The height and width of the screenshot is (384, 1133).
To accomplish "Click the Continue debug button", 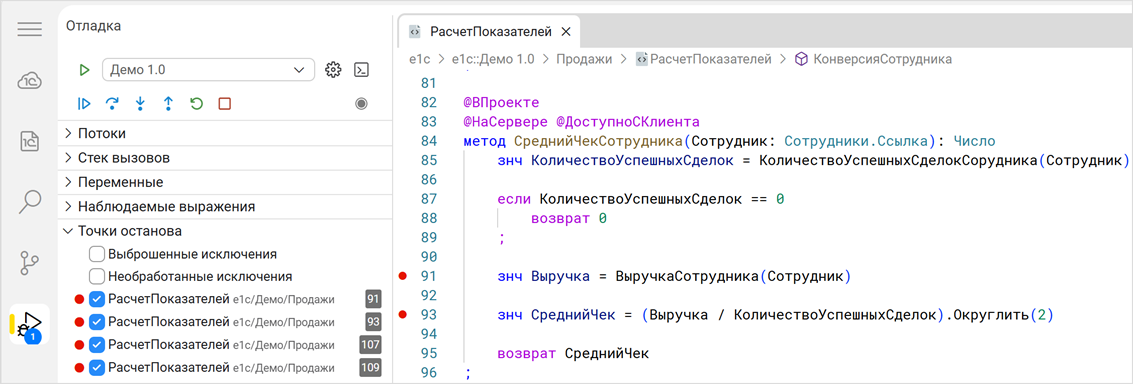I will click(84, 103).
